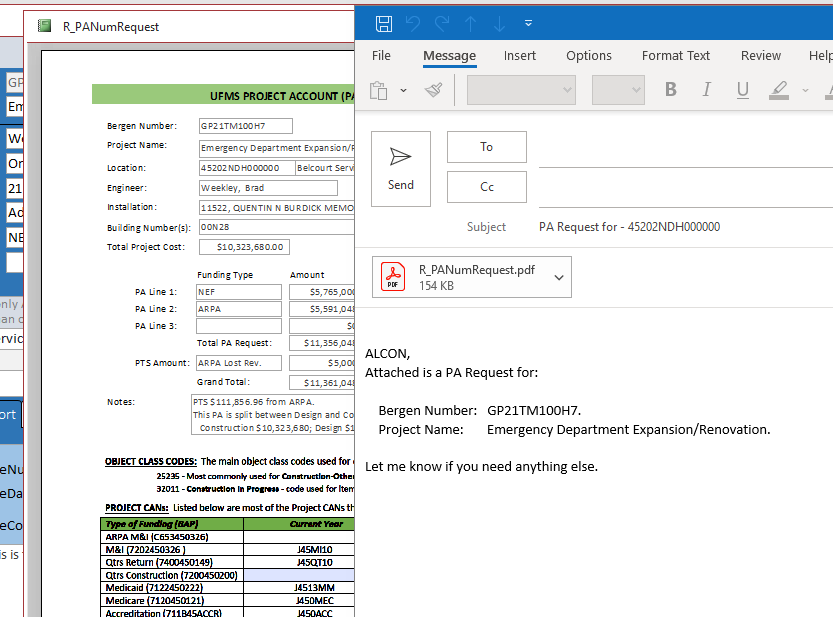Click the Undo arrow icon

(x=413, y=23)
